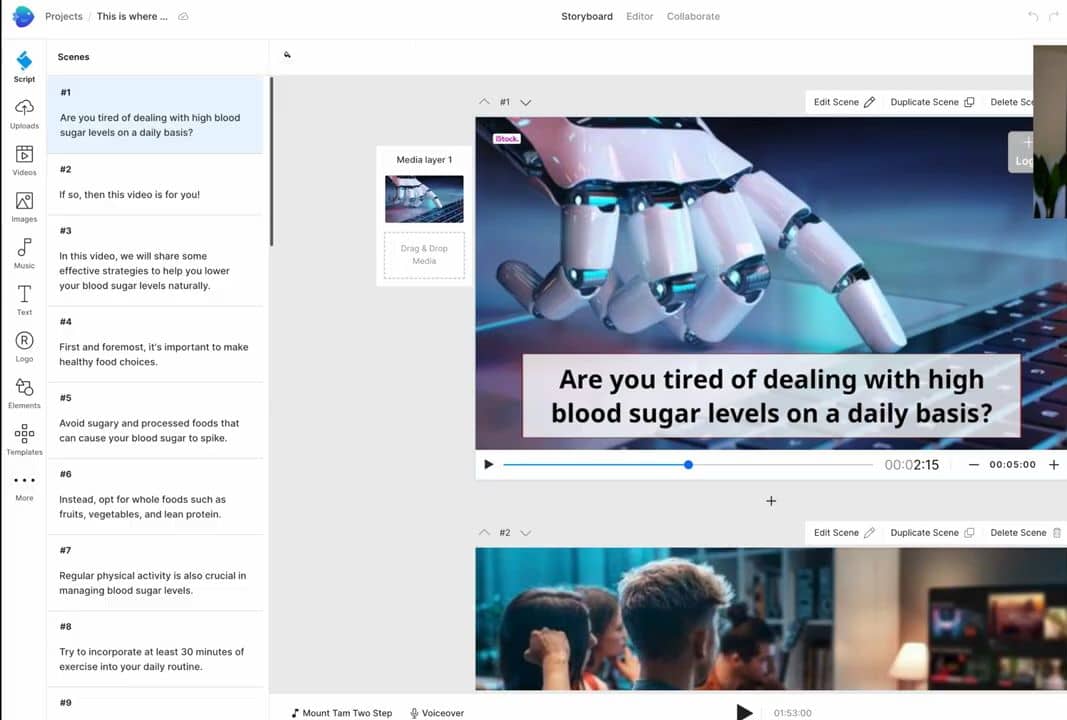Increase scene duration with plus button
This screenshot has height=720, width=1067.
pyautogui.click(x=1053, y=465)
